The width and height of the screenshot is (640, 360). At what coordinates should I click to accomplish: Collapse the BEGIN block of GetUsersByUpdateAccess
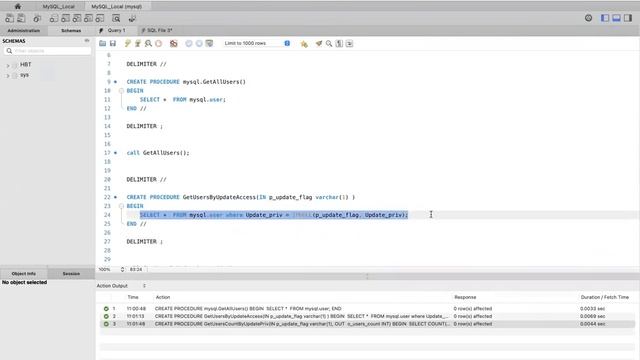click(x=121, y=206)
